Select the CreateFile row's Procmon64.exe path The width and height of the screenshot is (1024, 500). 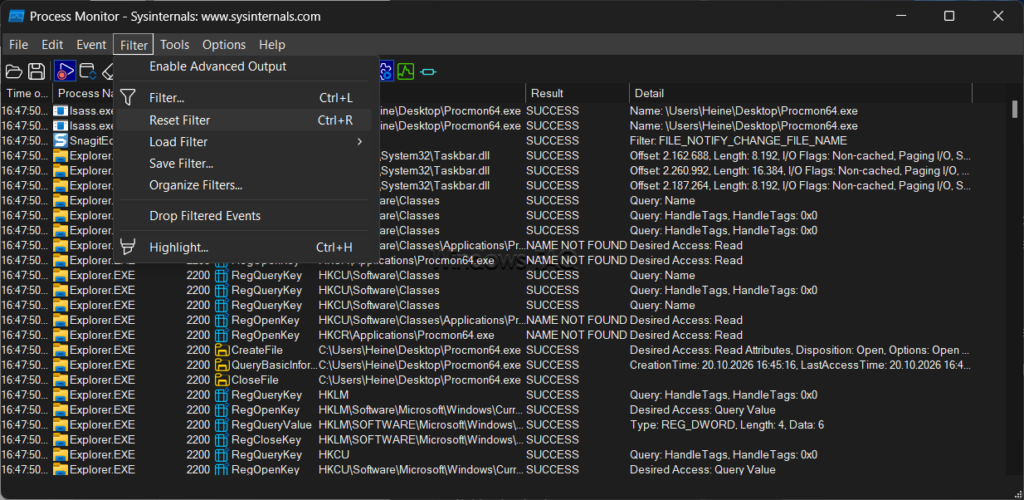[420, 350]
